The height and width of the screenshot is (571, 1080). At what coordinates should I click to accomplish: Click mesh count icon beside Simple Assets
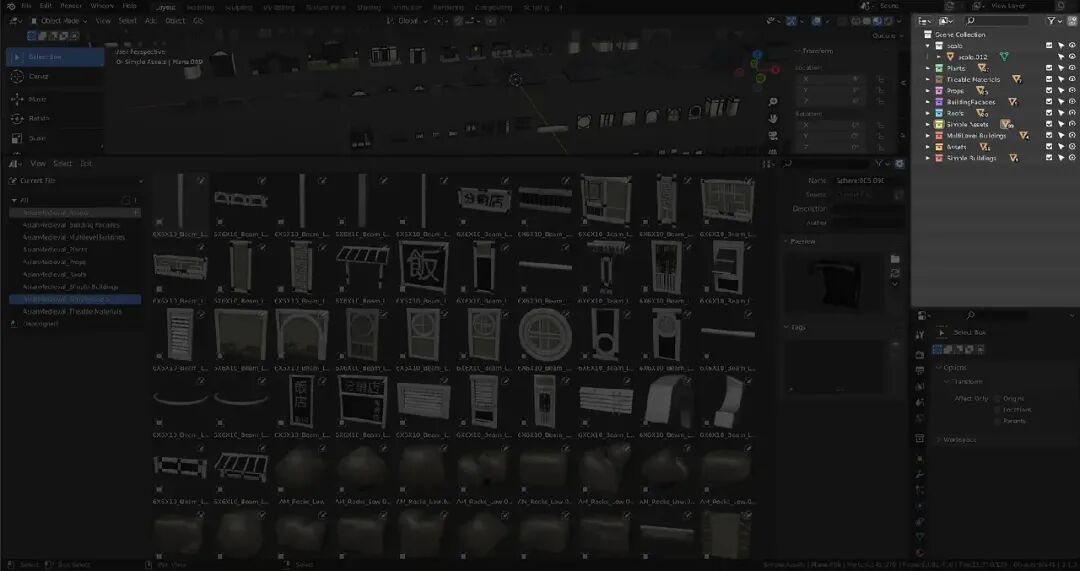tap(1006, 124)
